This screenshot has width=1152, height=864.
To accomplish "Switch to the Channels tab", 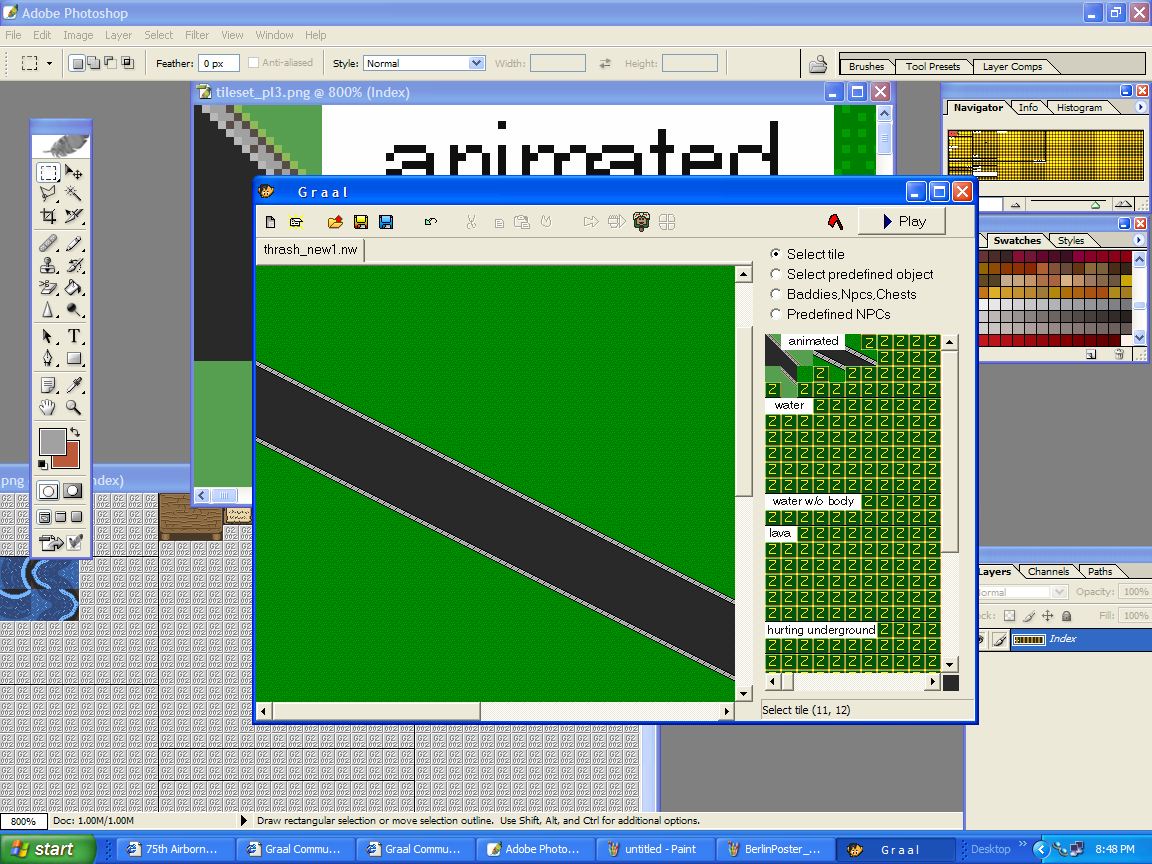I will click(x=1048, y=572).
